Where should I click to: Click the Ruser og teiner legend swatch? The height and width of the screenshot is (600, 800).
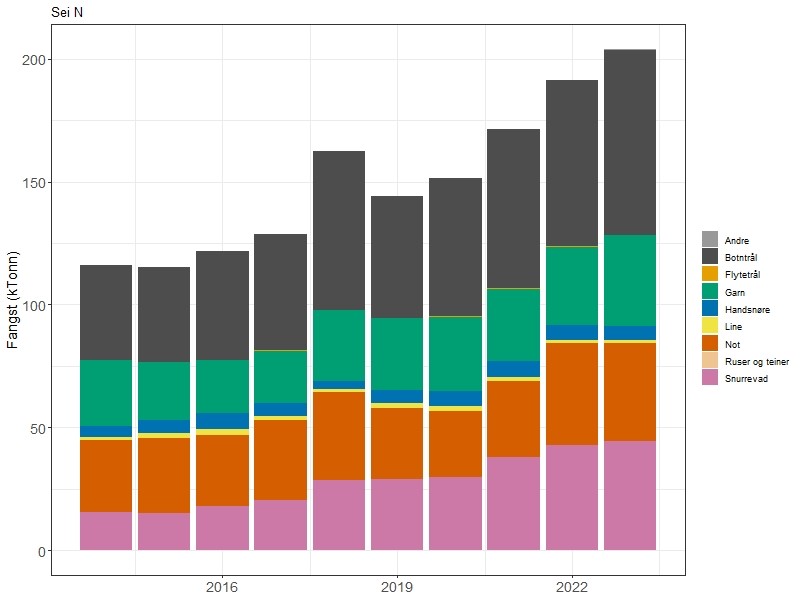pos(710,360)
